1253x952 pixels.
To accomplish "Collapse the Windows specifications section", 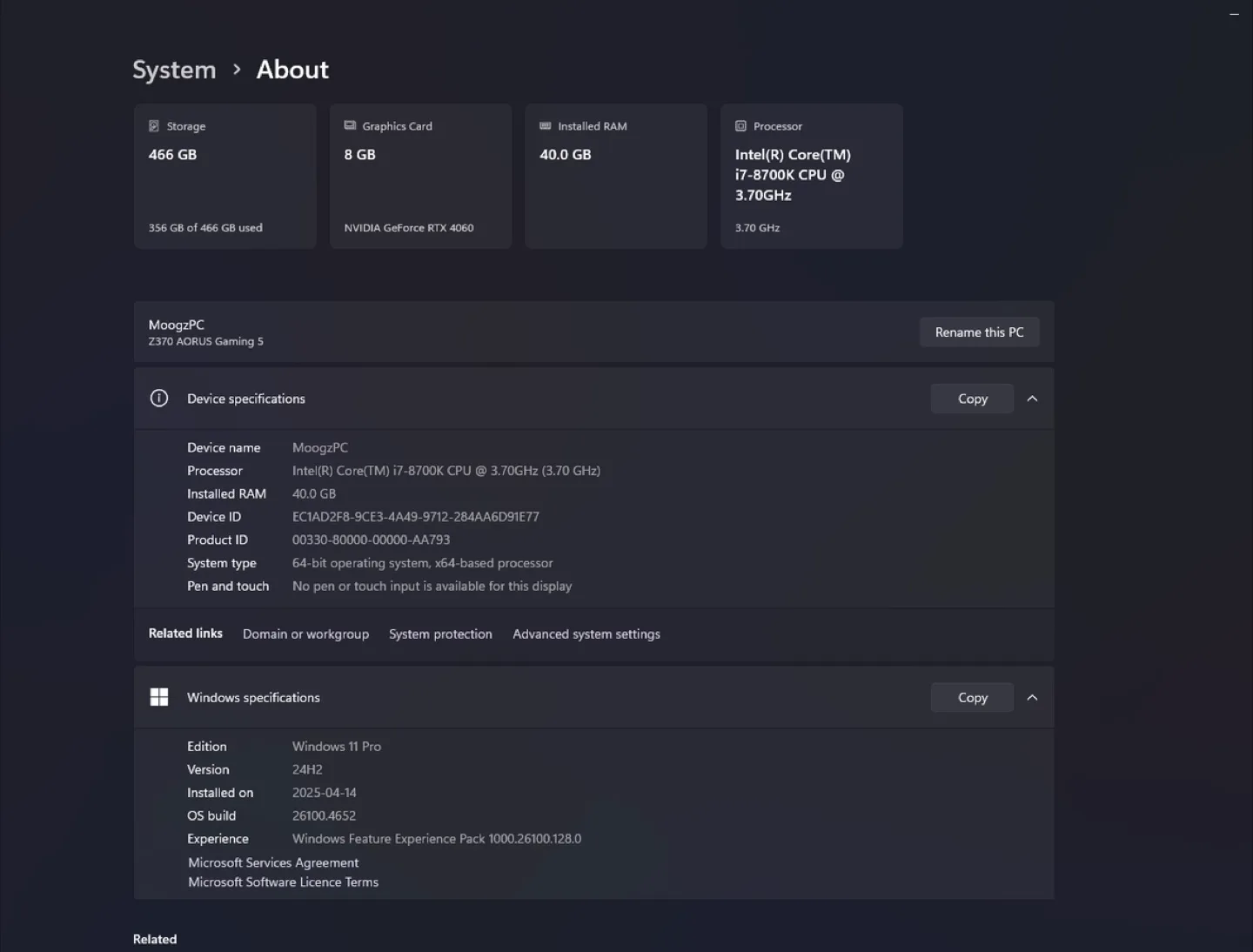I will coord(1033,697).
